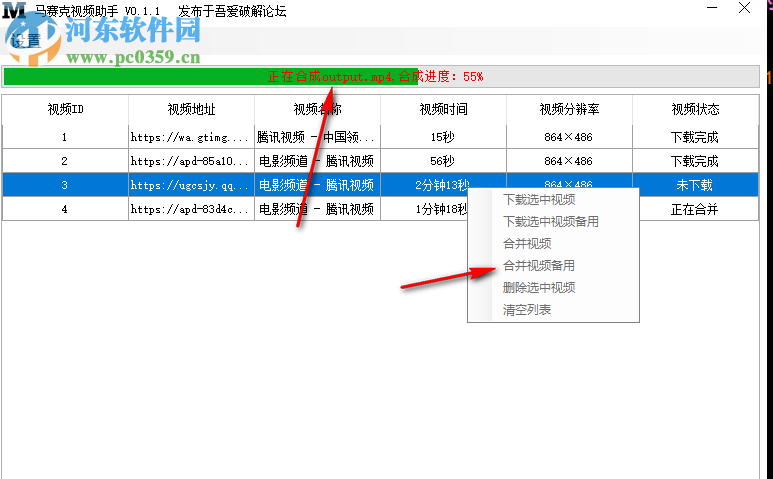Click 未下载 status in row 3
The height and width of the screenshot is (479, 773).
(x=695, y=185)
